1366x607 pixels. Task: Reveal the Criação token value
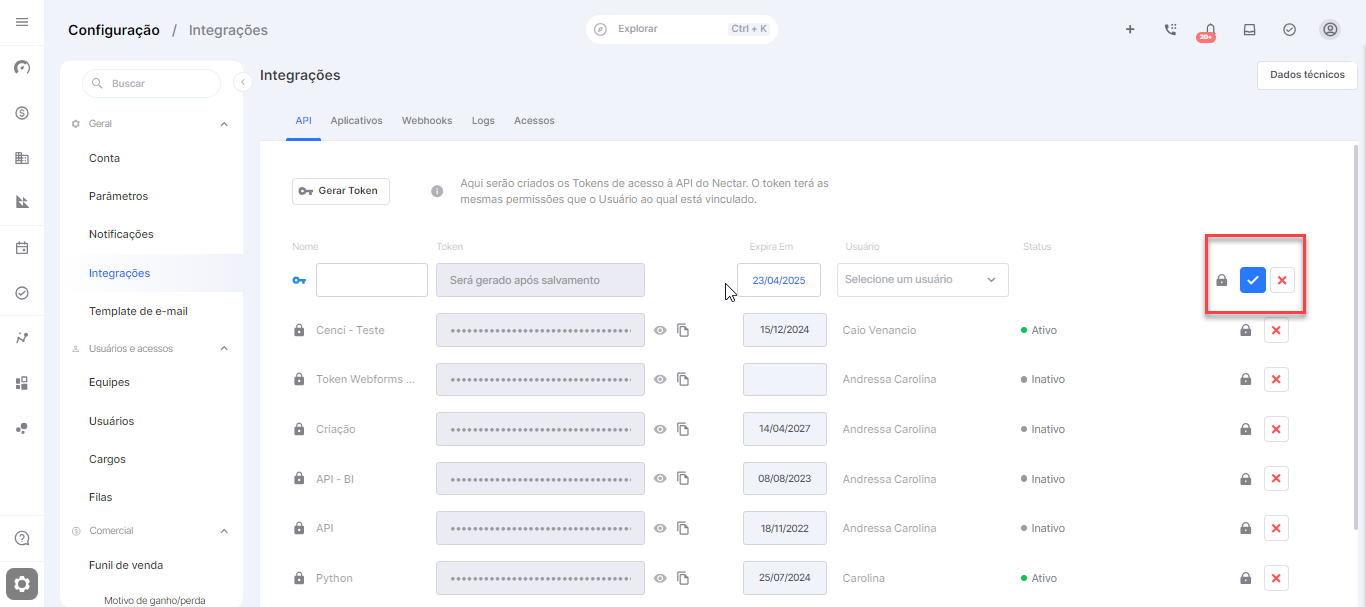click(x=660, y=429)
